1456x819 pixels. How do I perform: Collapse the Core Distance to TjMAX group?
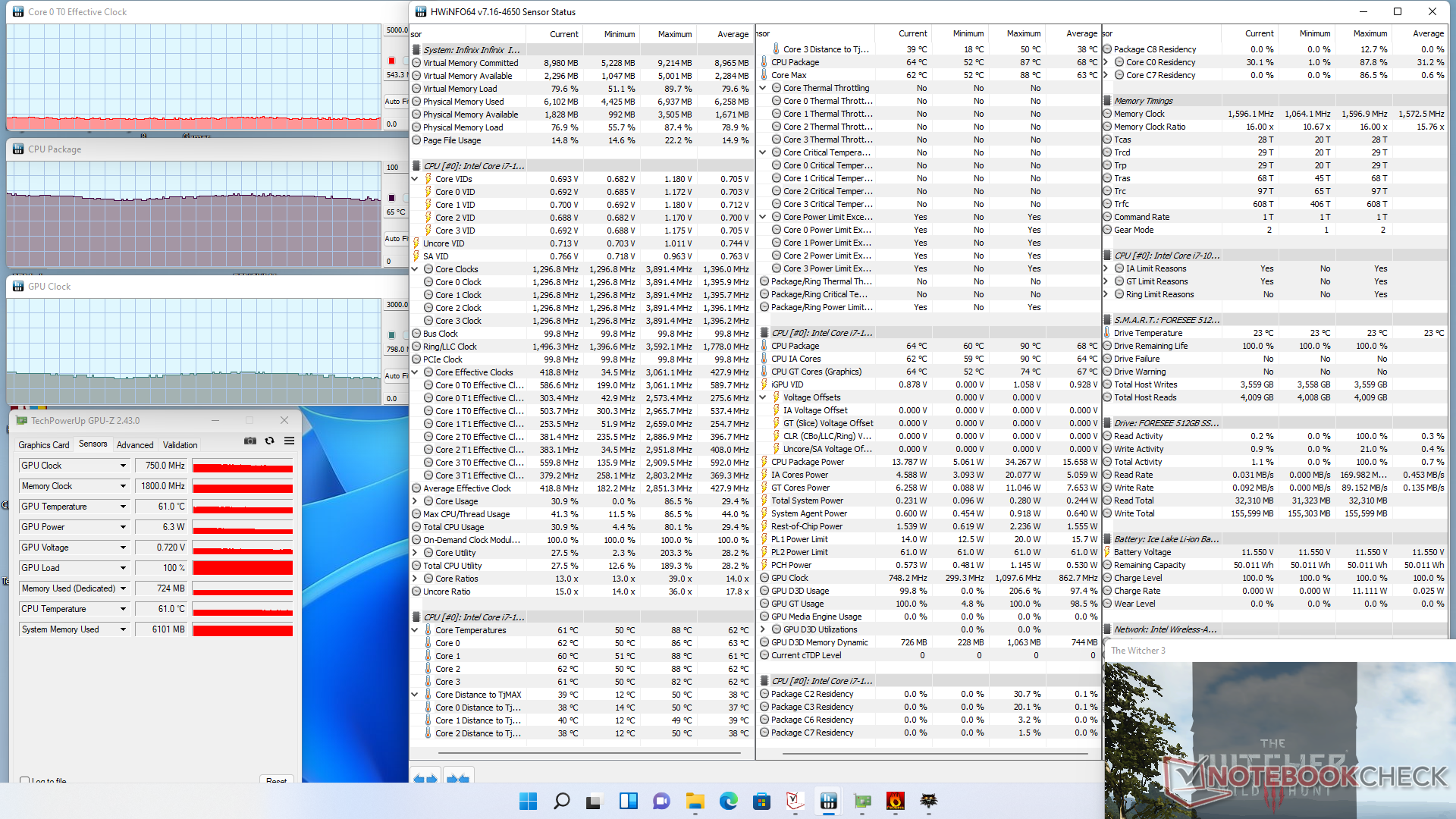pyautogui.click(x=415, y=695)
